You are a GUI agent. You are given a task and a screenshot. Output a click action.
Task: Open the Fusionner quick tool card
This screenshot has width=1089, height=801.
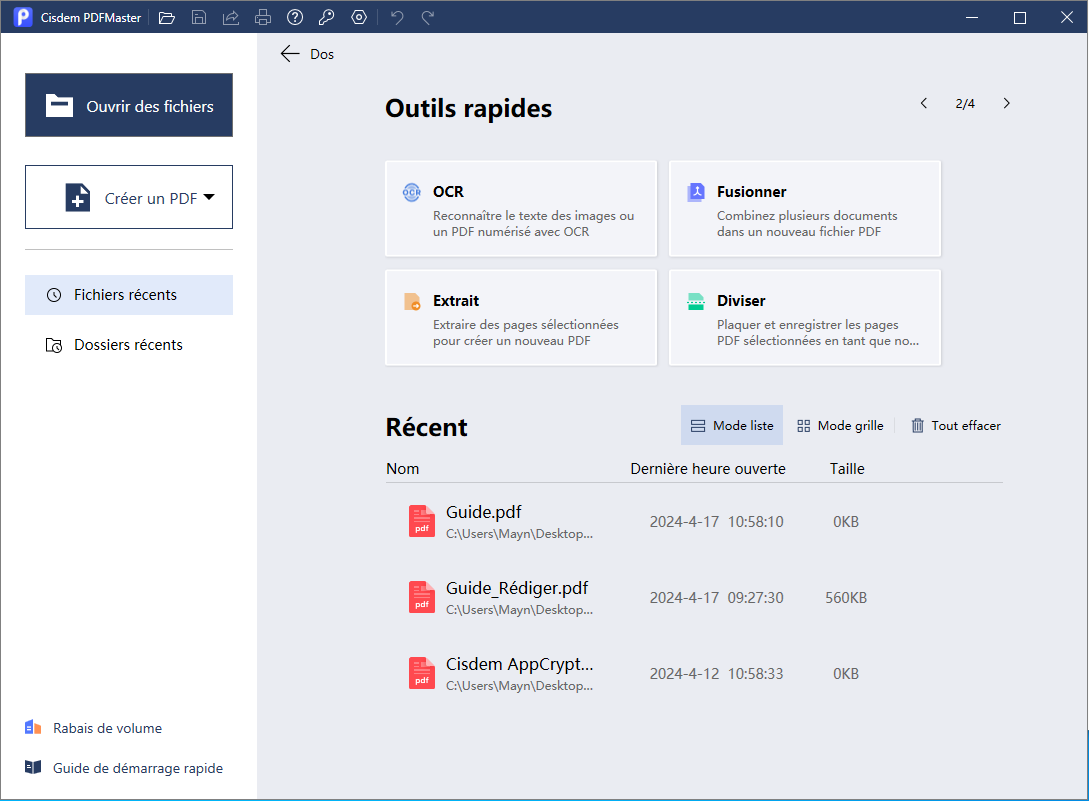point(805,208)
